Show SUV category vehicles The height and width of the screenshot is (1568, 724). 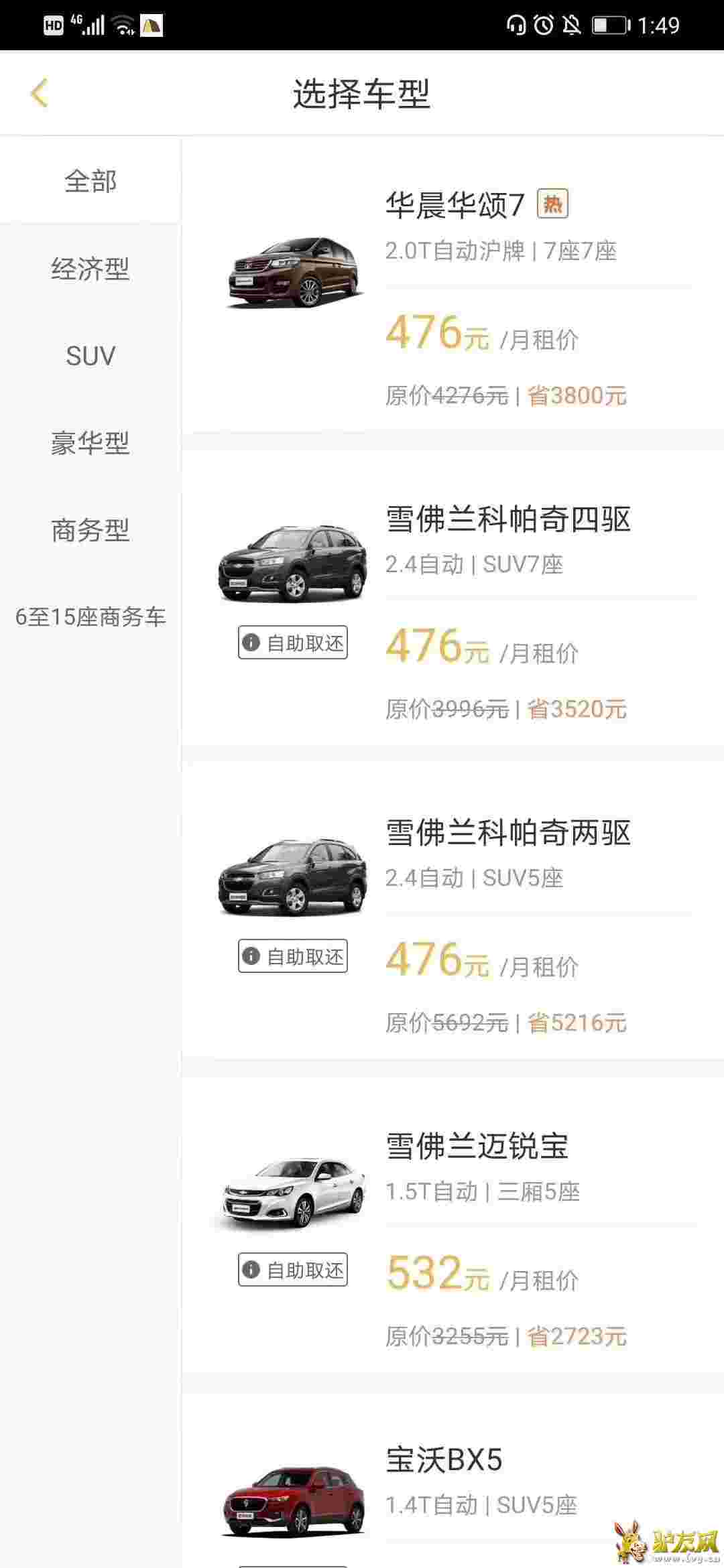(90, 356)
